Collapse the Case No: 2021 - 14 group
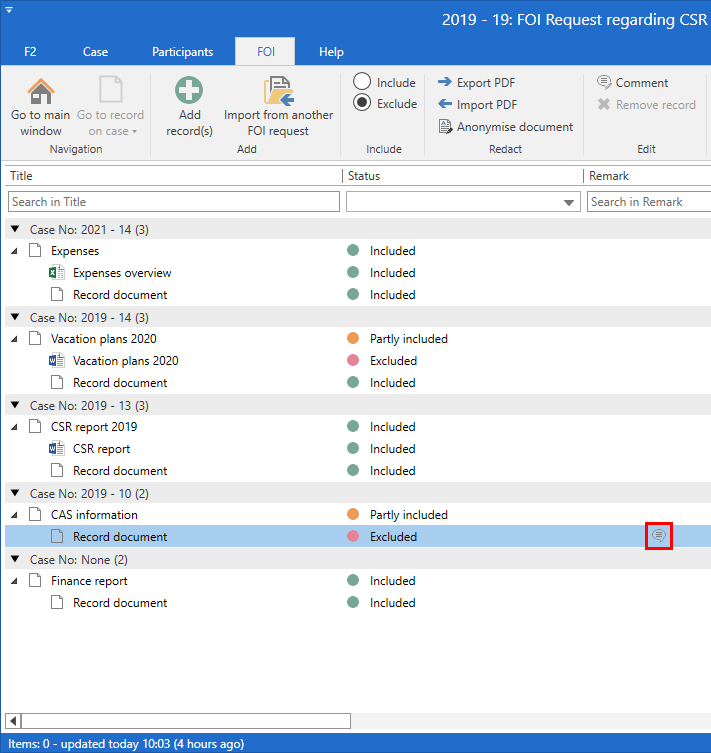711x753 pixels. (x=15, y=230)
